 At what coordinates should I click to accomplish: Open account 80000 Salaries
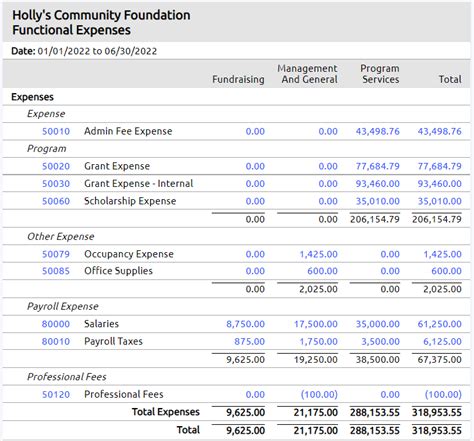[x=56, y=324]
